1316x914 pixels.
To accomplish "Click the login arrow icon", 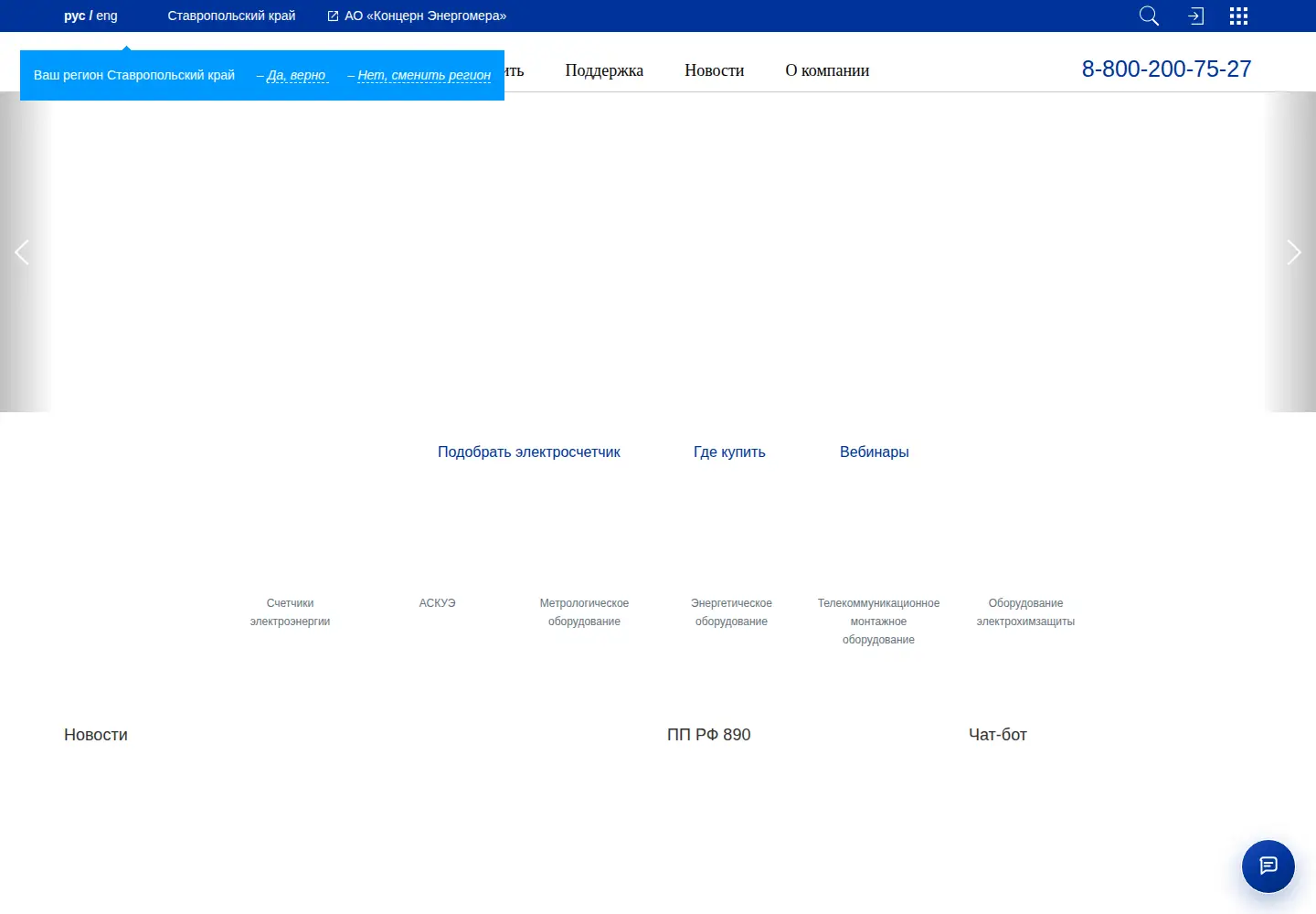I will [1195, 16].
